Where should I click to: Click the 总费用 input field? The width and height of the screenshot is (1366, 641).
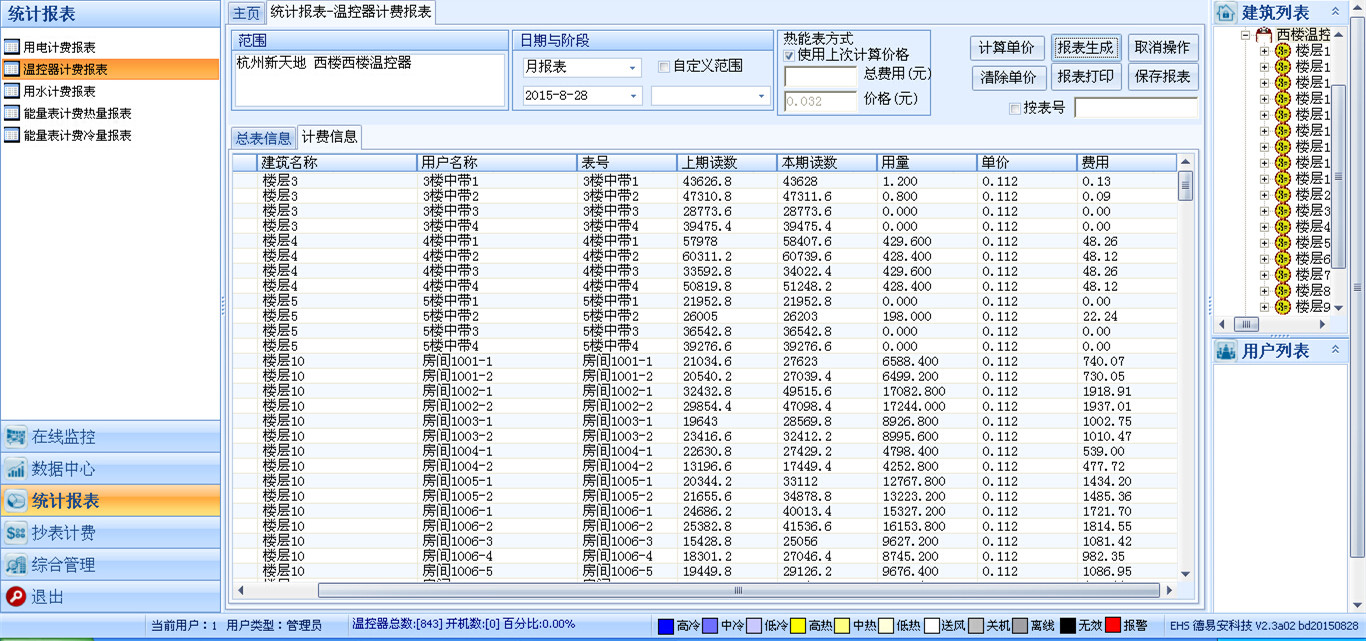820,76
